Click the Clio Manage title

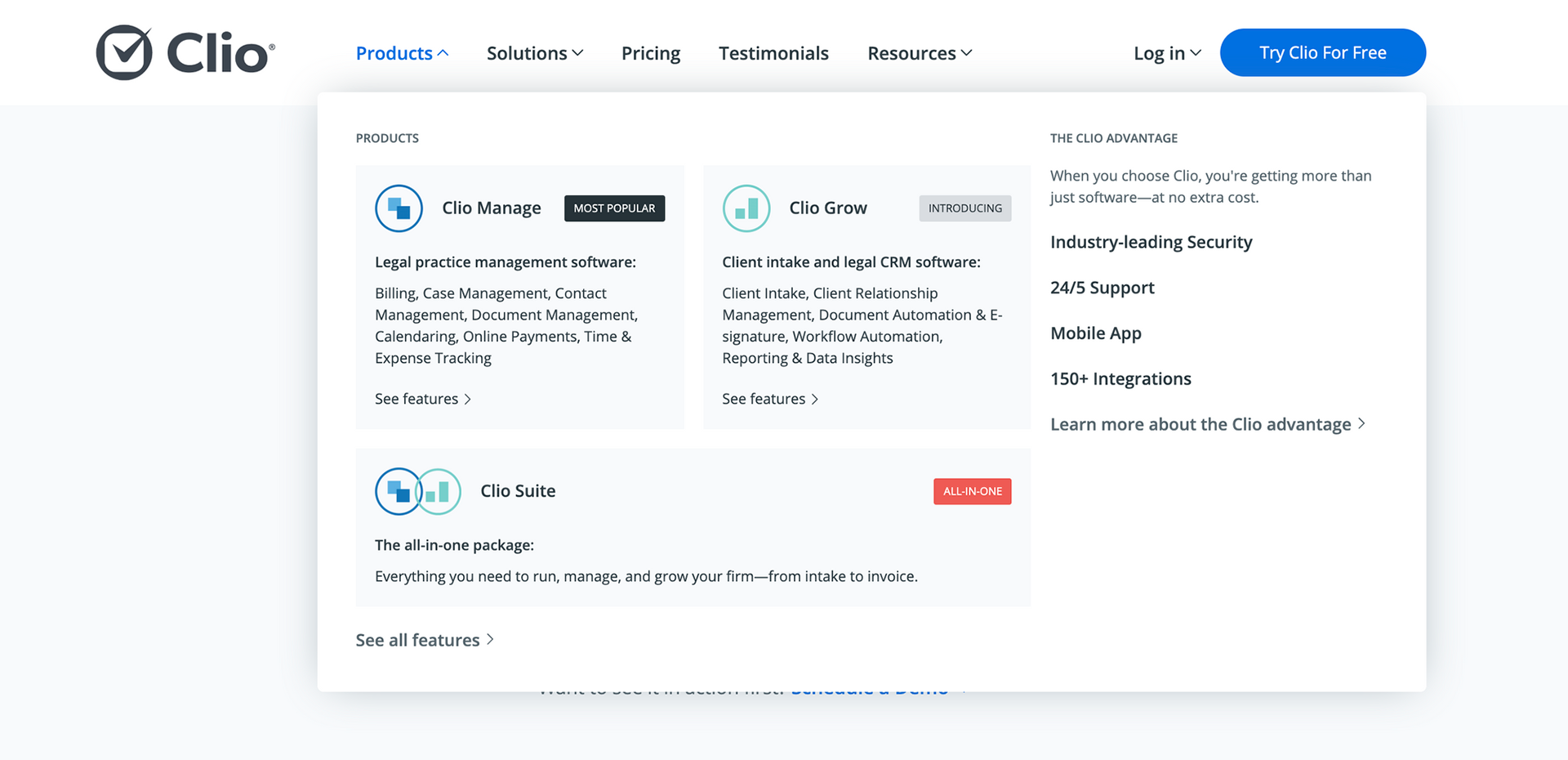492,208
